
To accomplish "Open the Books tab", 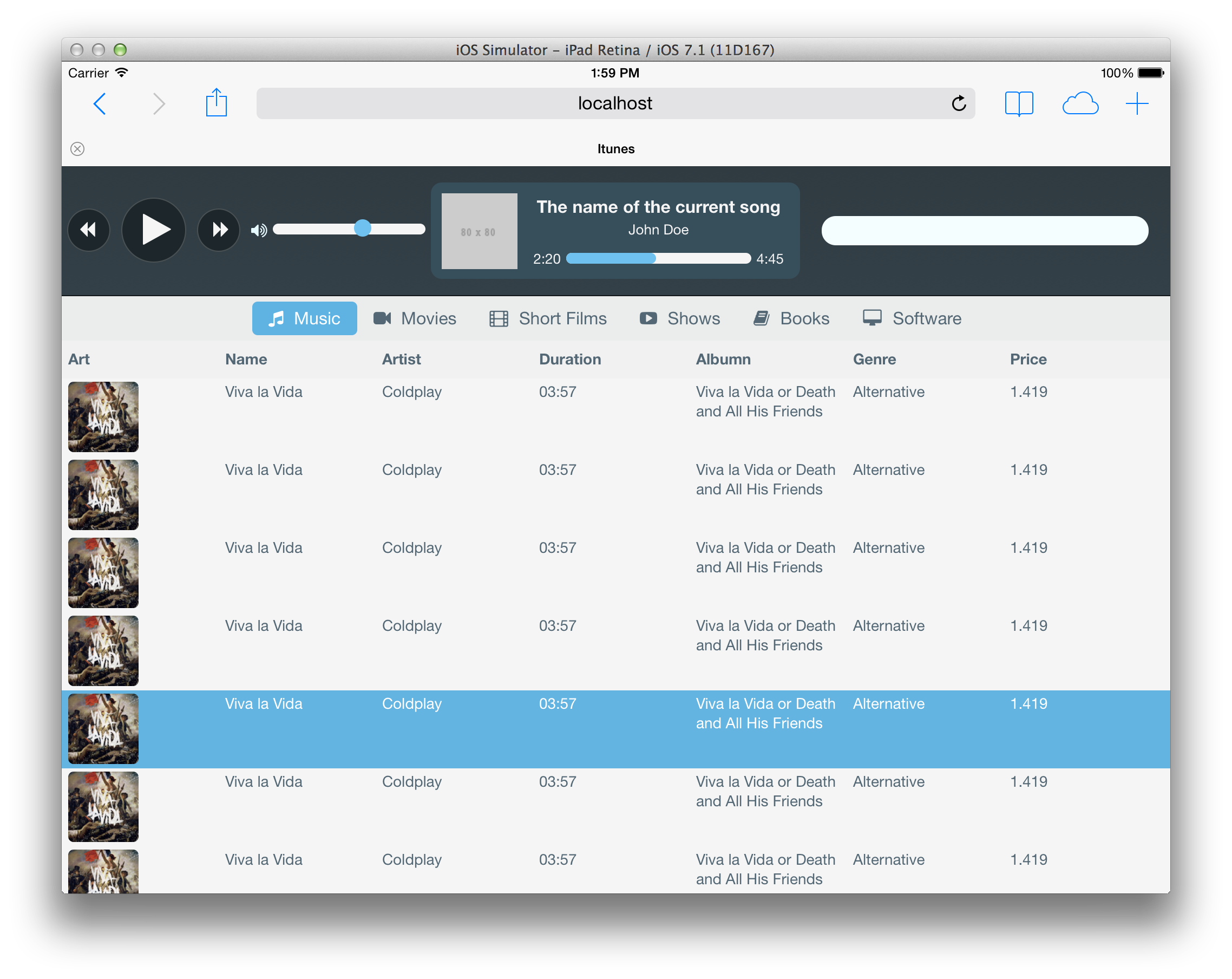I will (x=791, y=318).
